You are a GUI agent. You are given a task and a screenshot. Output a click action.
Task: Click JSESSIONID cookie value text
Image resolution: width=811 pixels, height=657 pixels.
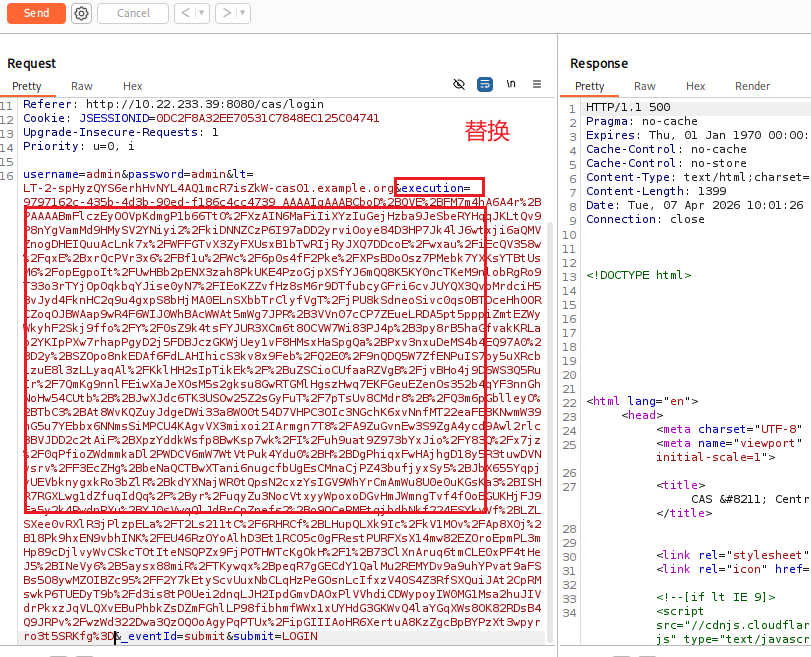[x=267, y=118]
